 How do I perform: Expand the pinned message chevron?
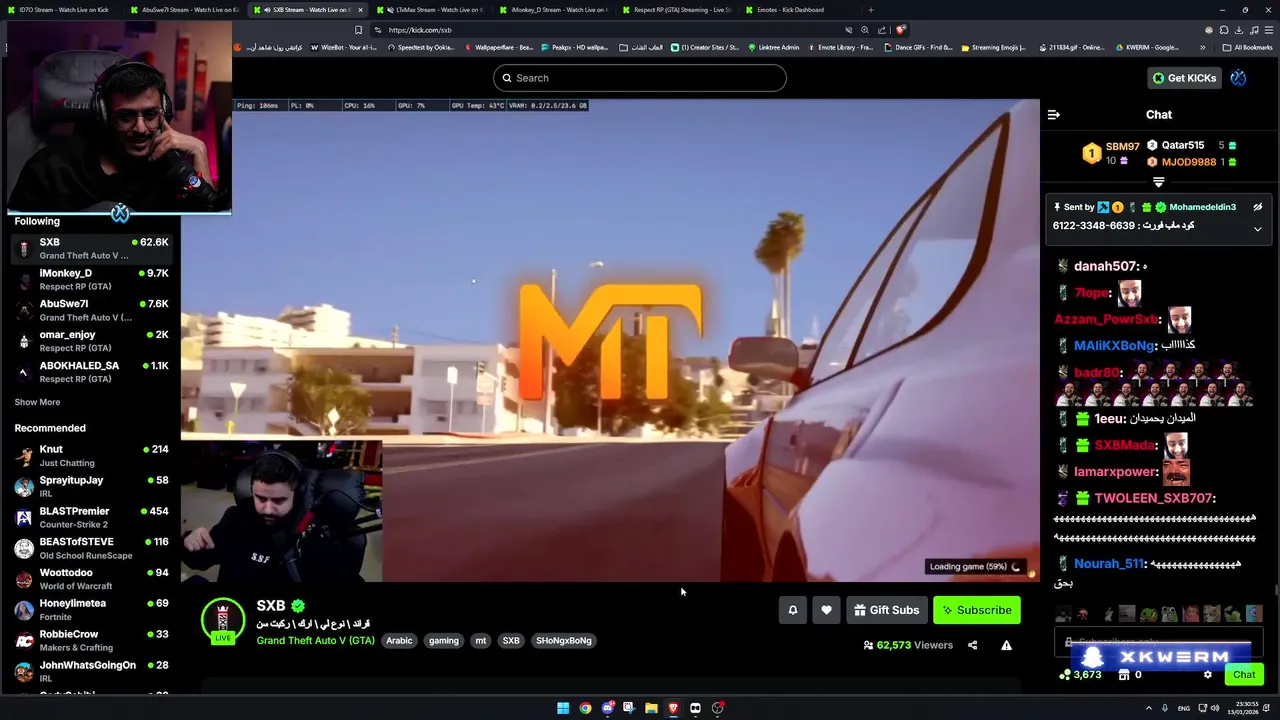[x=1257, y=229]
